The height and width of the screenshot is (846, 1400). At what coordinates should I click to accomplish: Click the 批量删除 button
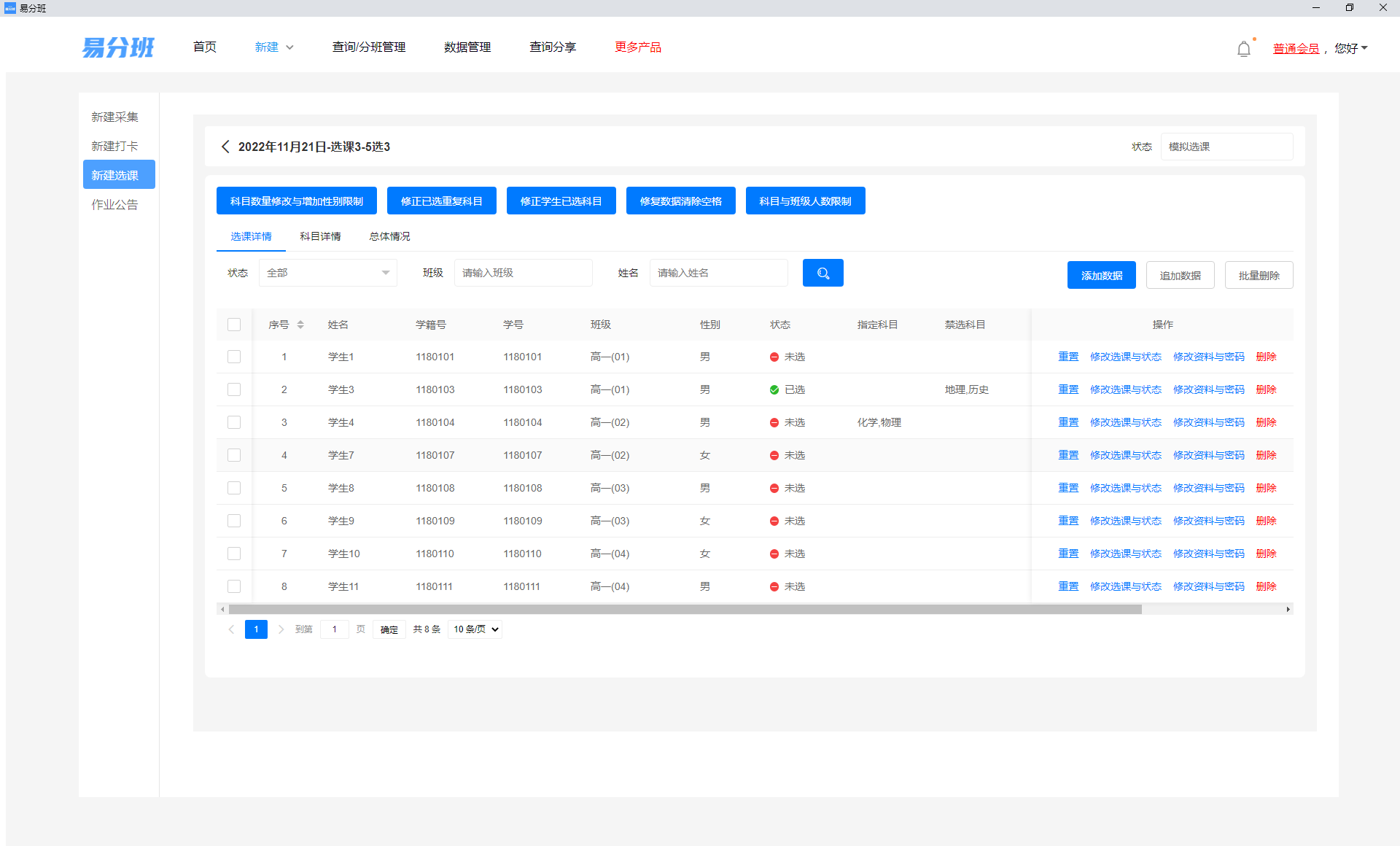pyautogui.click(x=1259, y=275)
